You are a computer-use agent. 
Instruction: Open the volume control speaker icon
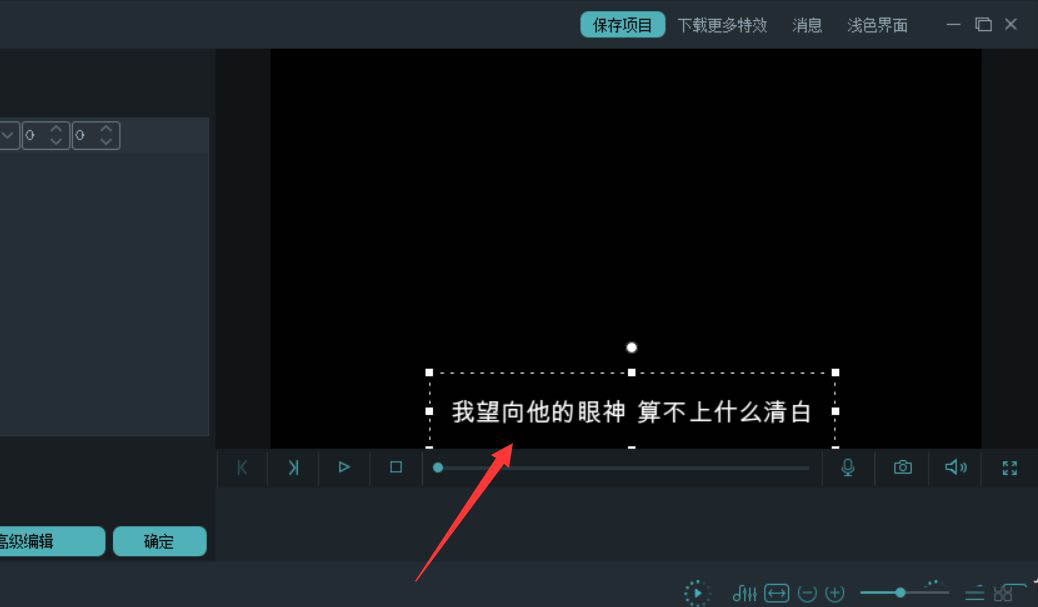pyautogui.click(x=955, y=467)
